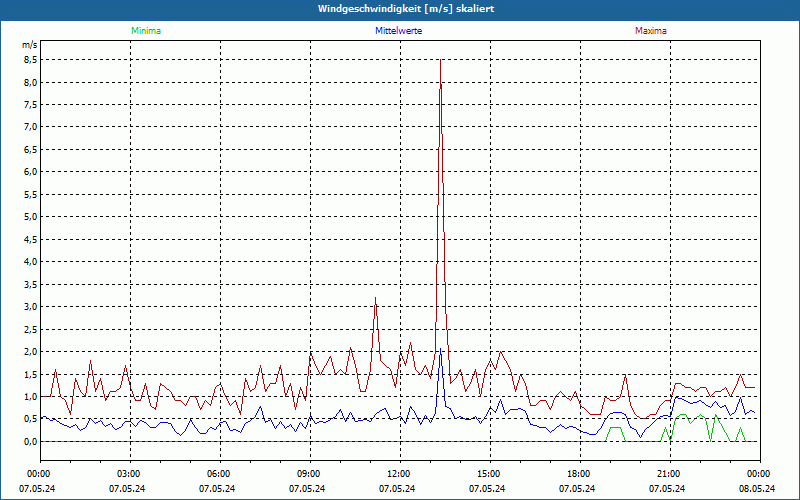Click the '8,0' y-axis value
This screenshot has width=800, height=500.
pos(31,82)
